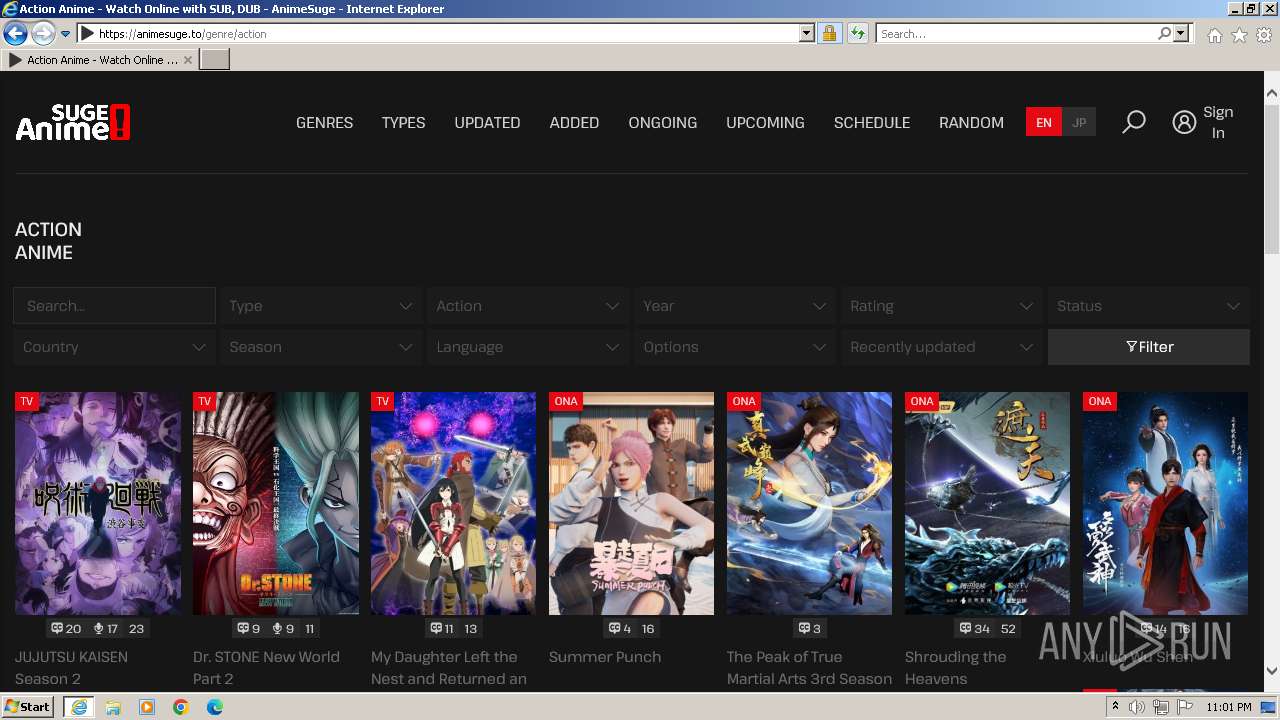Click the Internet Explorer taskbar icon
This screenshot has height=720, width=1280.
tap(79, 707)
